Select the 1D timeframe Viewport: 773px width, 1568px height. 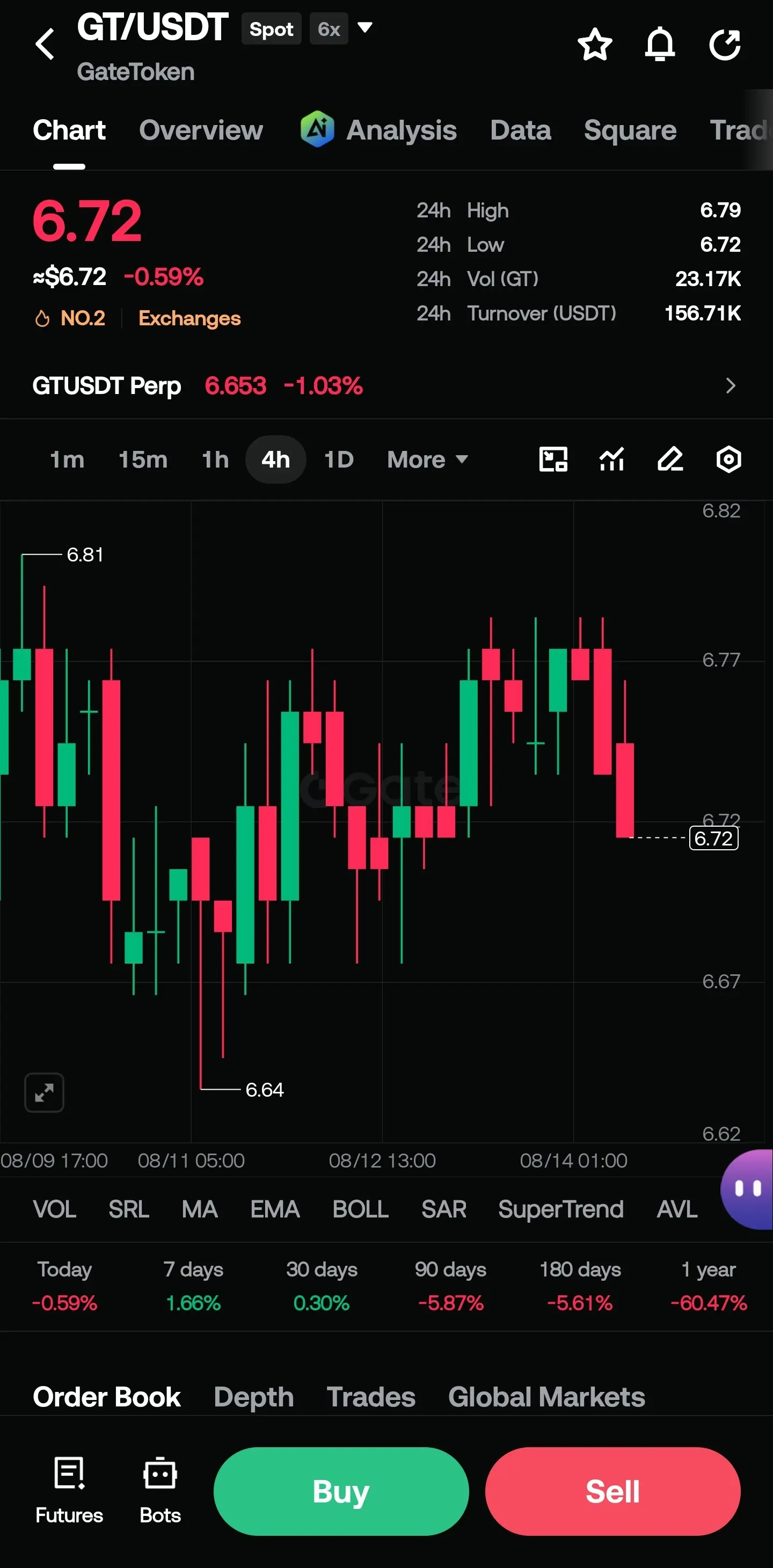coord(339,460)
